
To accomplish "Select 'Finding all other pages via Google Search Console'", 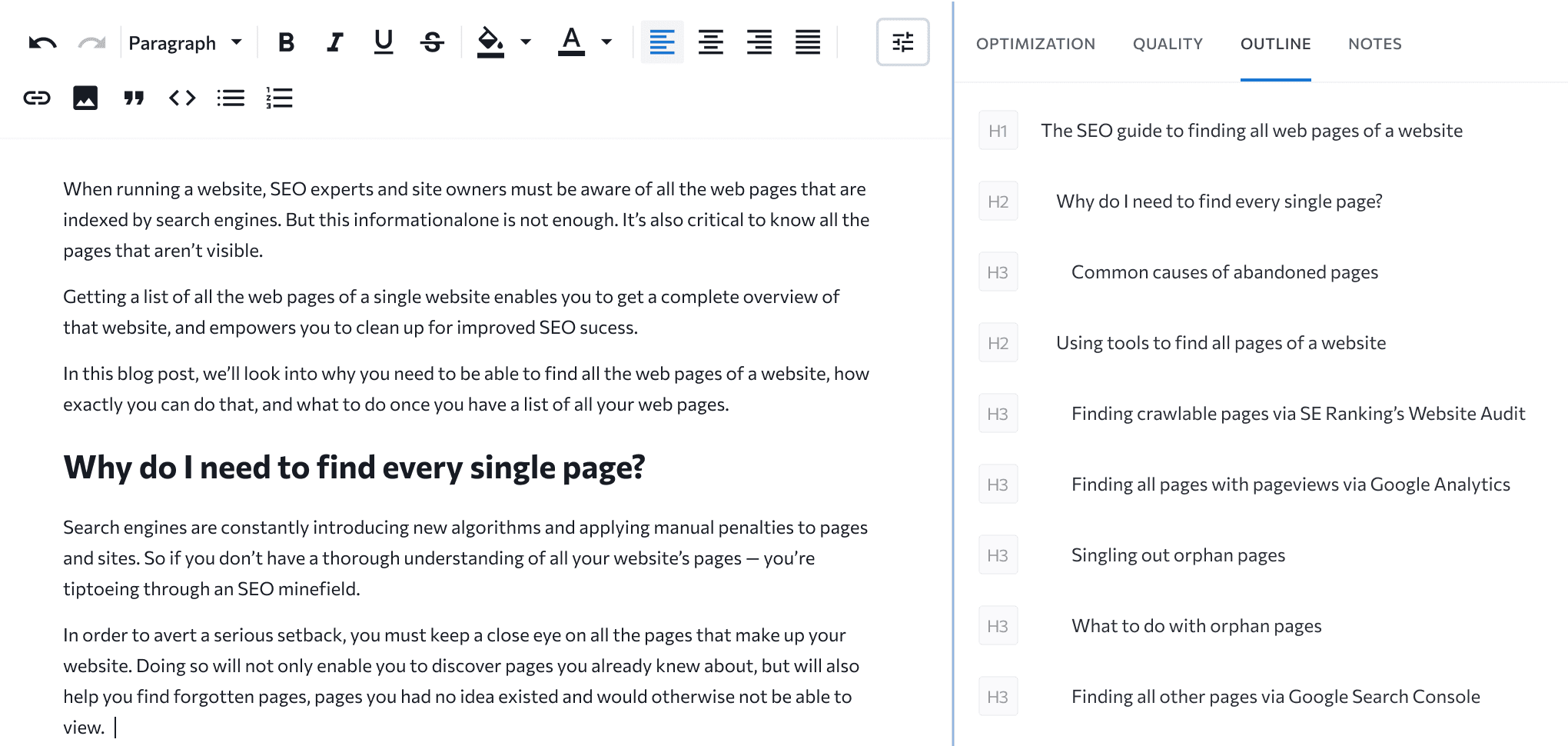I will [1275, 697].
